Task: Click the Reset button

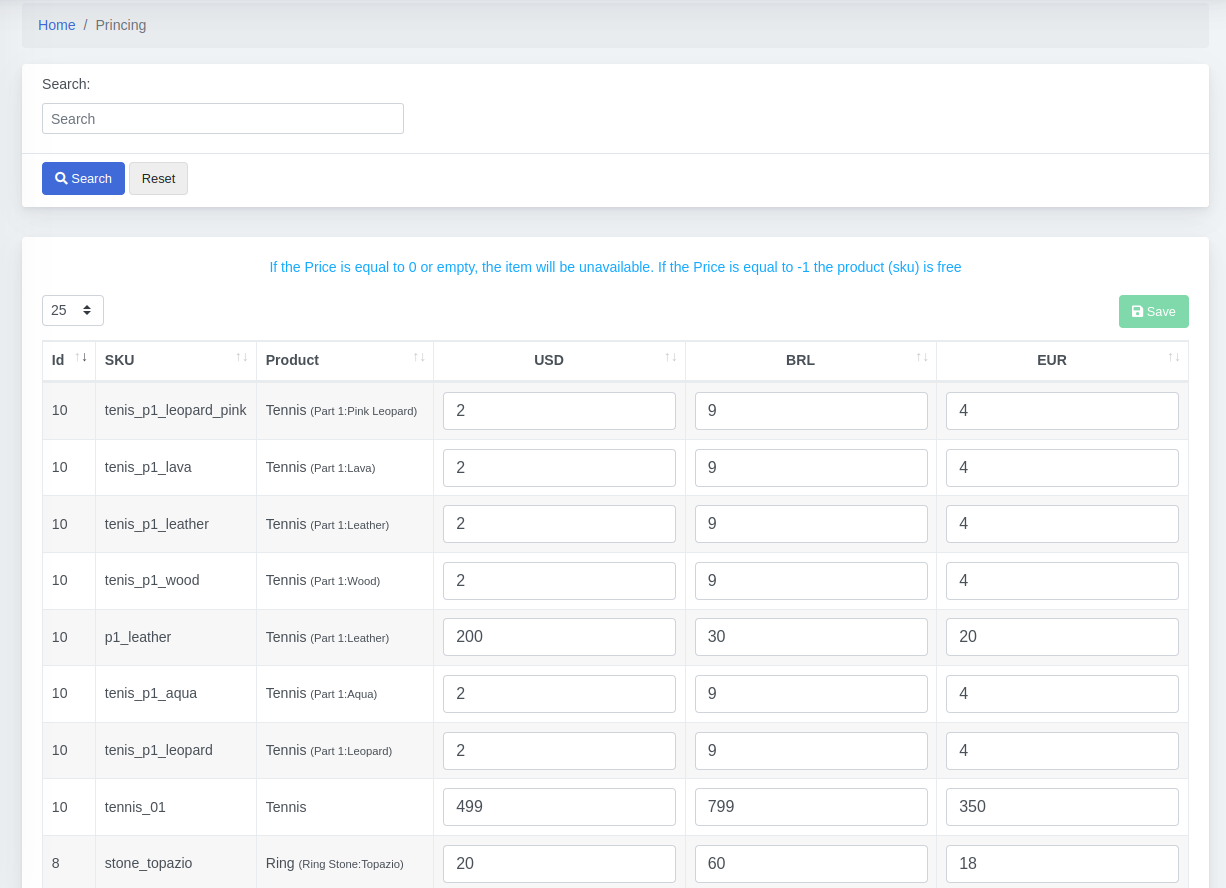Action: point(158,178)
